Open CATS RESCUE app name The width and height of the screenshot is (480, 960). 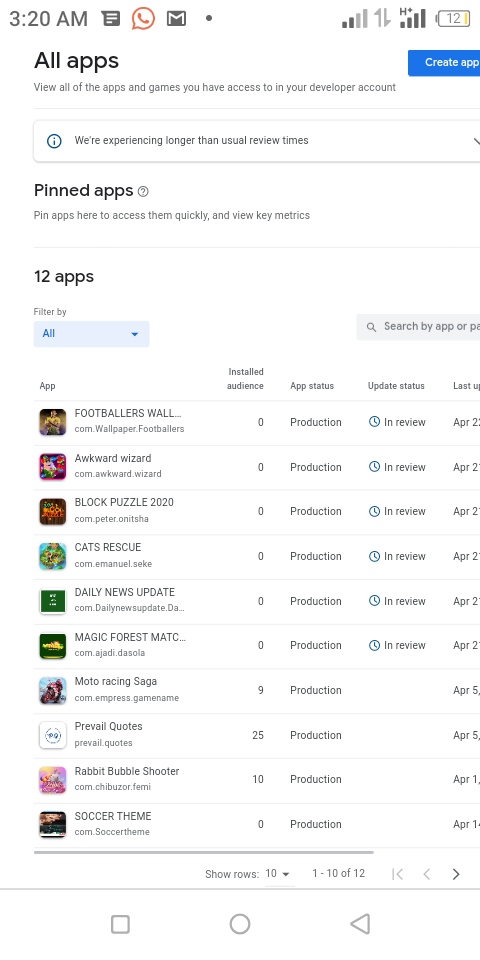[108, 547]
